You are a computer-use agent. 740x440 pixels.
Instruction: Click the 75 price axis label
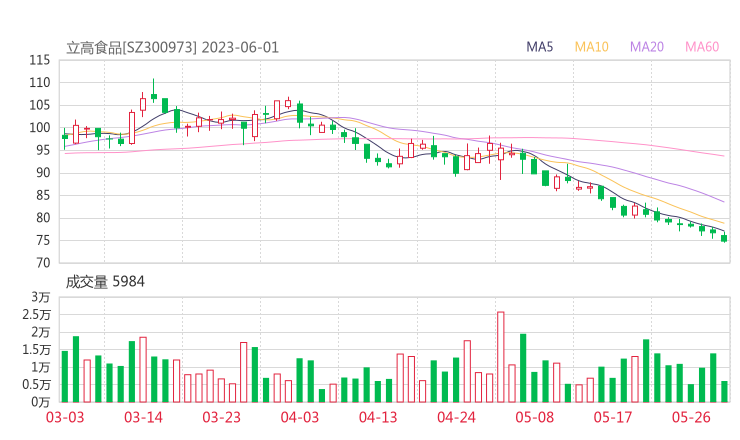pos(43,240)
